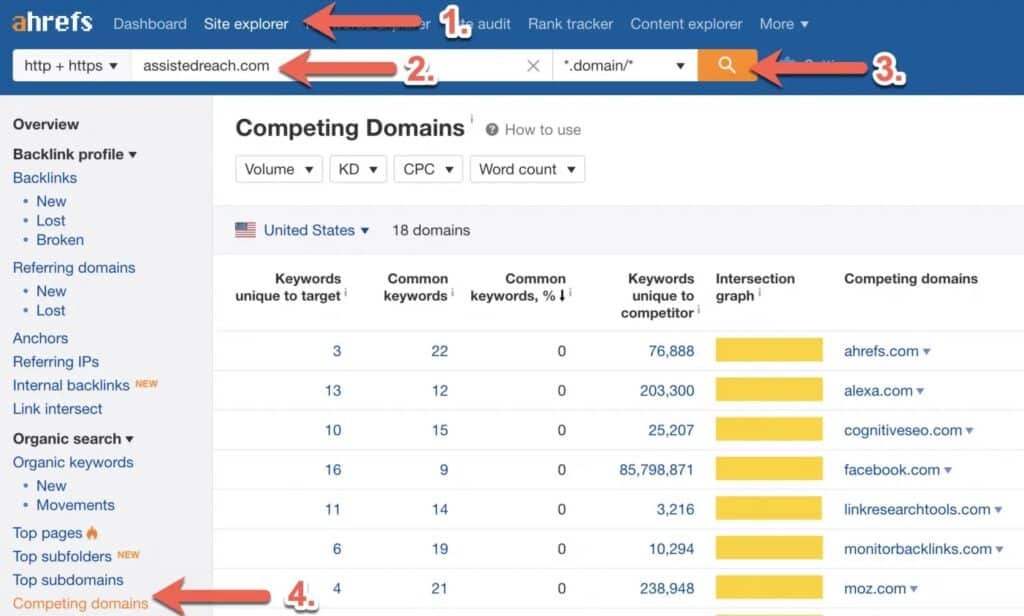Click the United States flag icon

coord(243,230)
